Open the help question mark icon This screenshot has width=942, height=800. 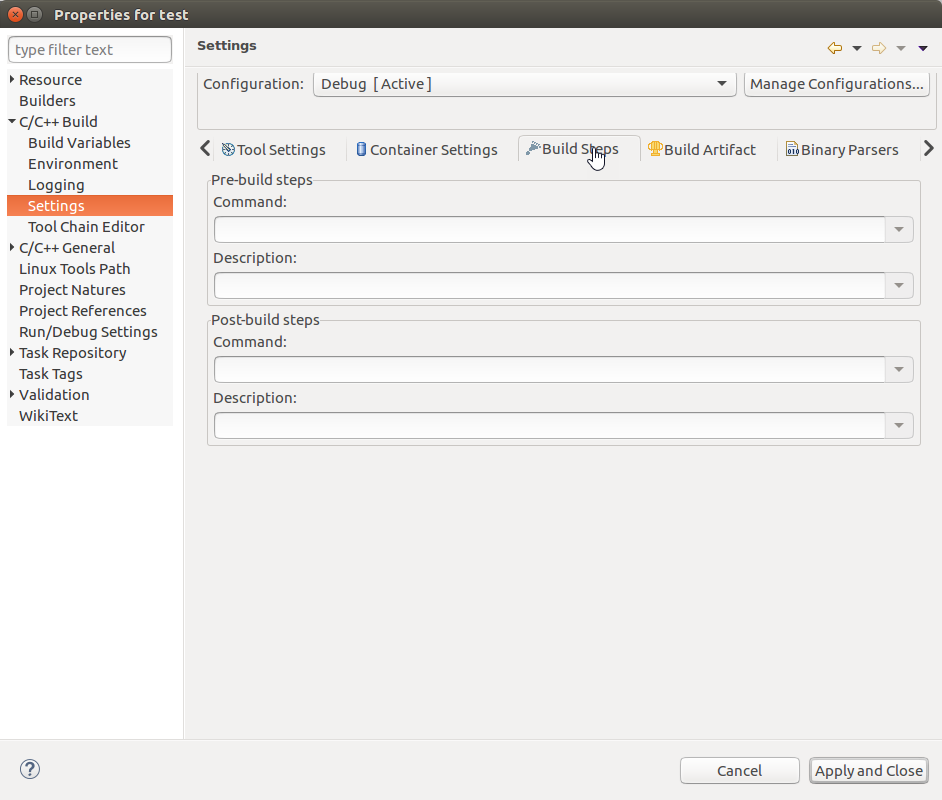30,769
